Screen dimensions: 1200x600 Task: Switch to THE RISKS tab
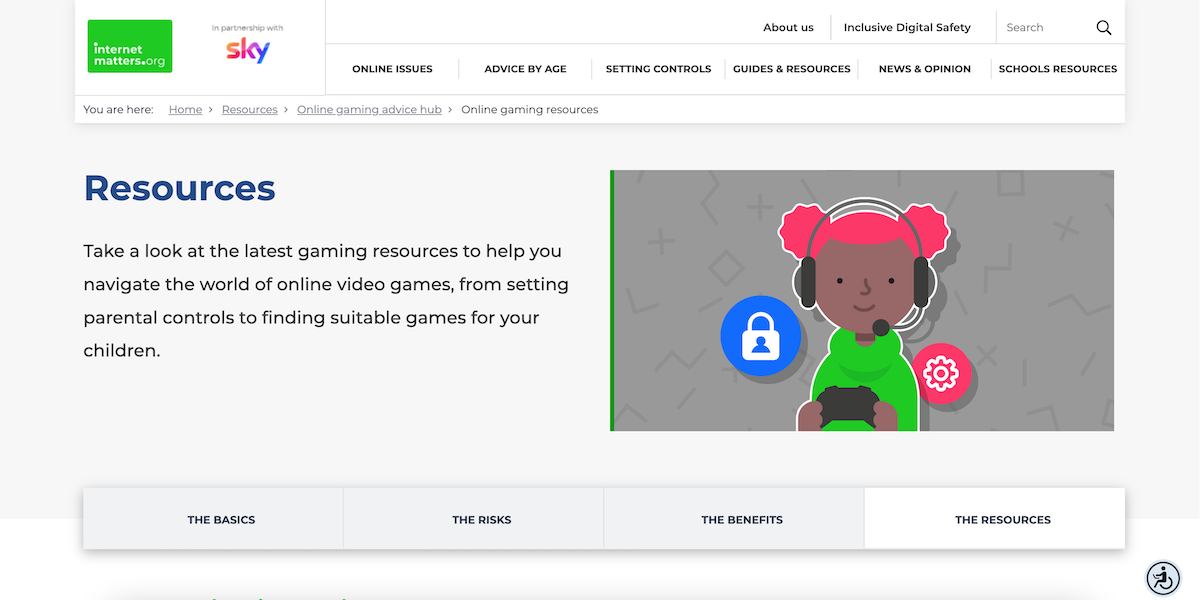point(482,519)
